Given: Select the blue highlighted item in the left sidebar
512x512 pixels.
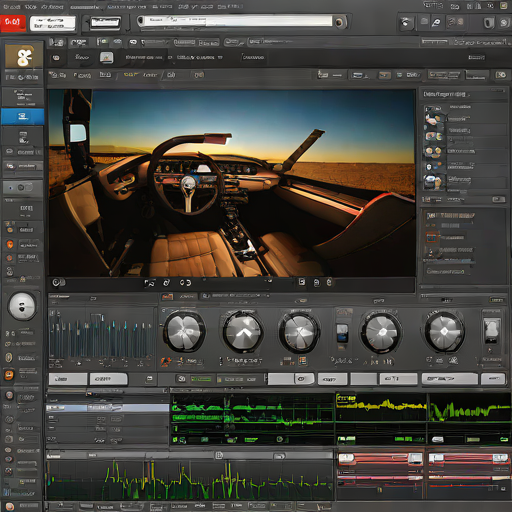Looking at the screenshot, I should [x=22, y=116].
